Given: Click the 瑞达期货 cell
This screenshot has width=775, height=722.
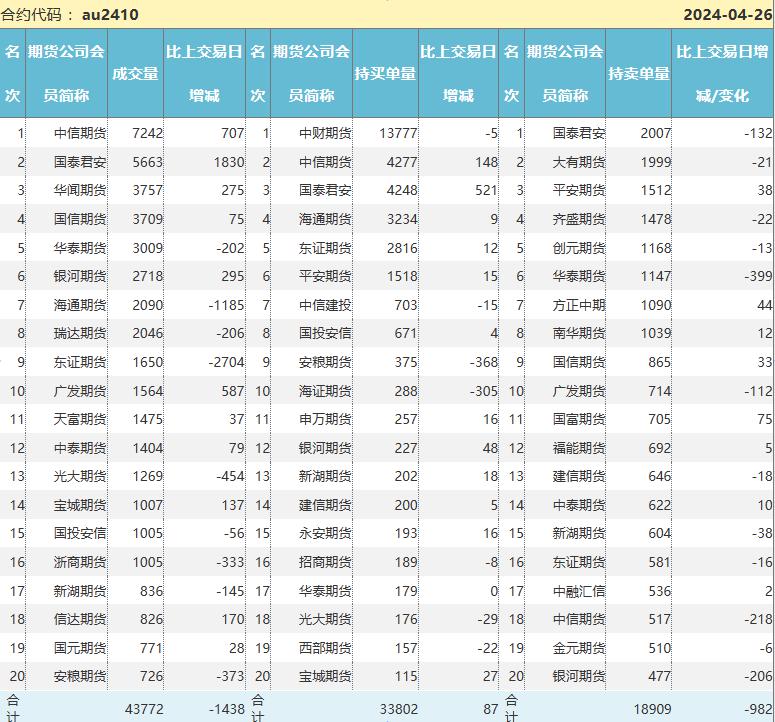Looking at the screenshot, I should [x=80, y=334].
